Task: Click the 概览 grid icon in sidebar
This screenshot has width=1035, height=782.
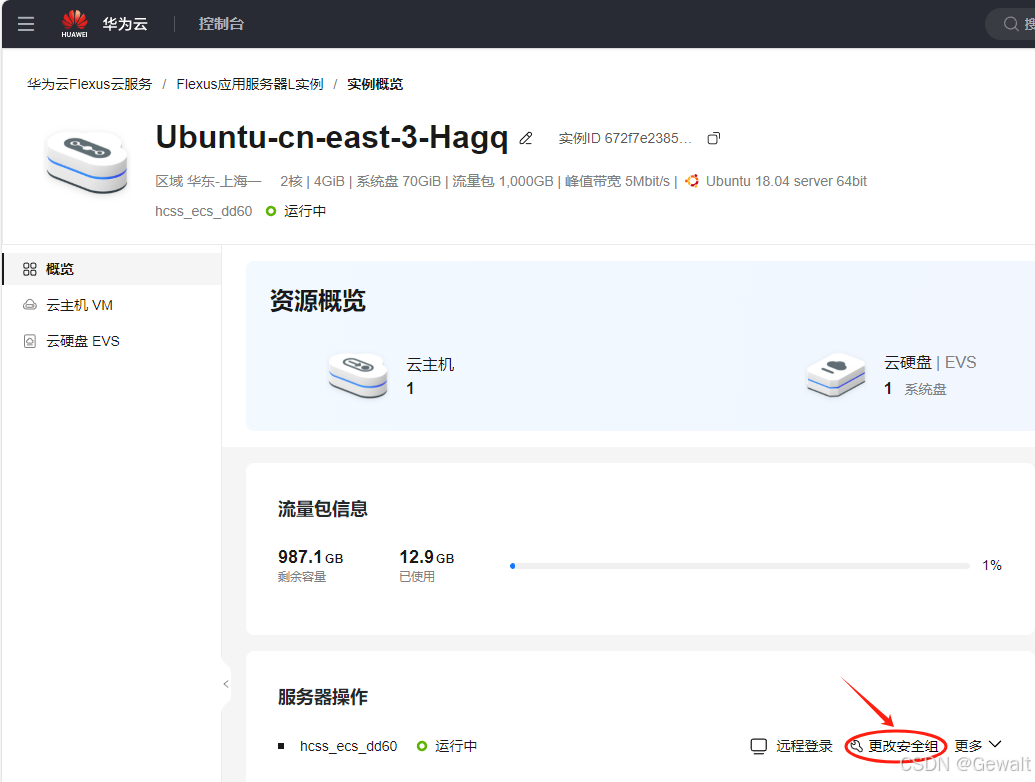Action: pos(30,269)
